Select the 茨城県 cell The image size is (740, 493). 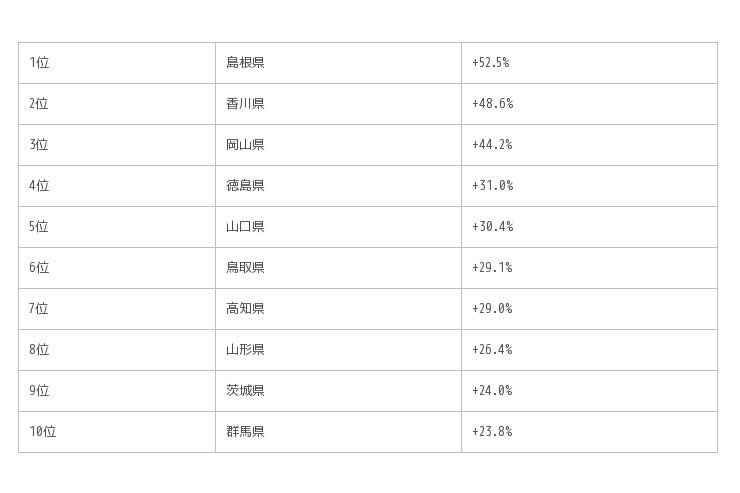[245, 391]
